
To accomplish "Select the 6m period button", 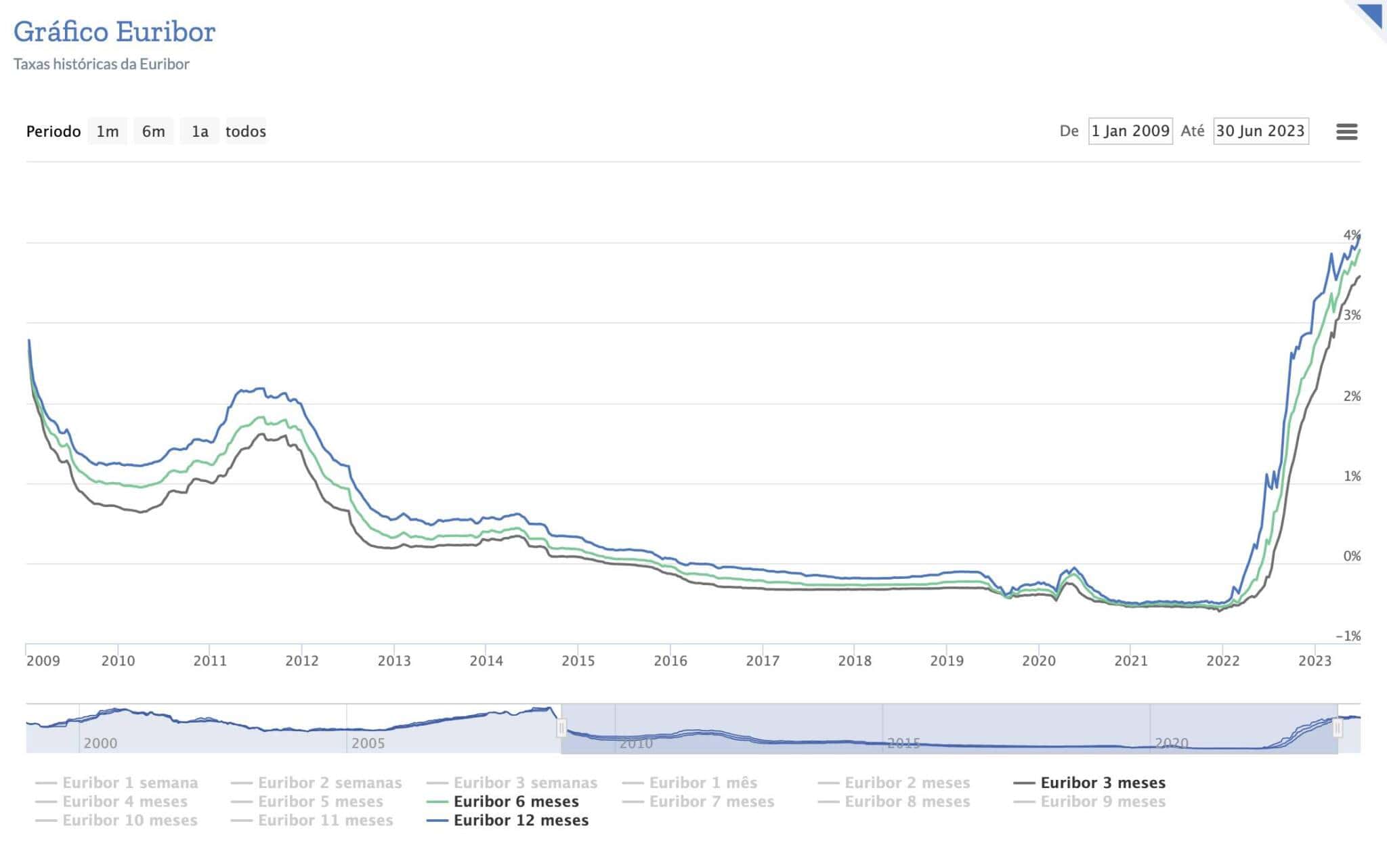I will (153, 131).
